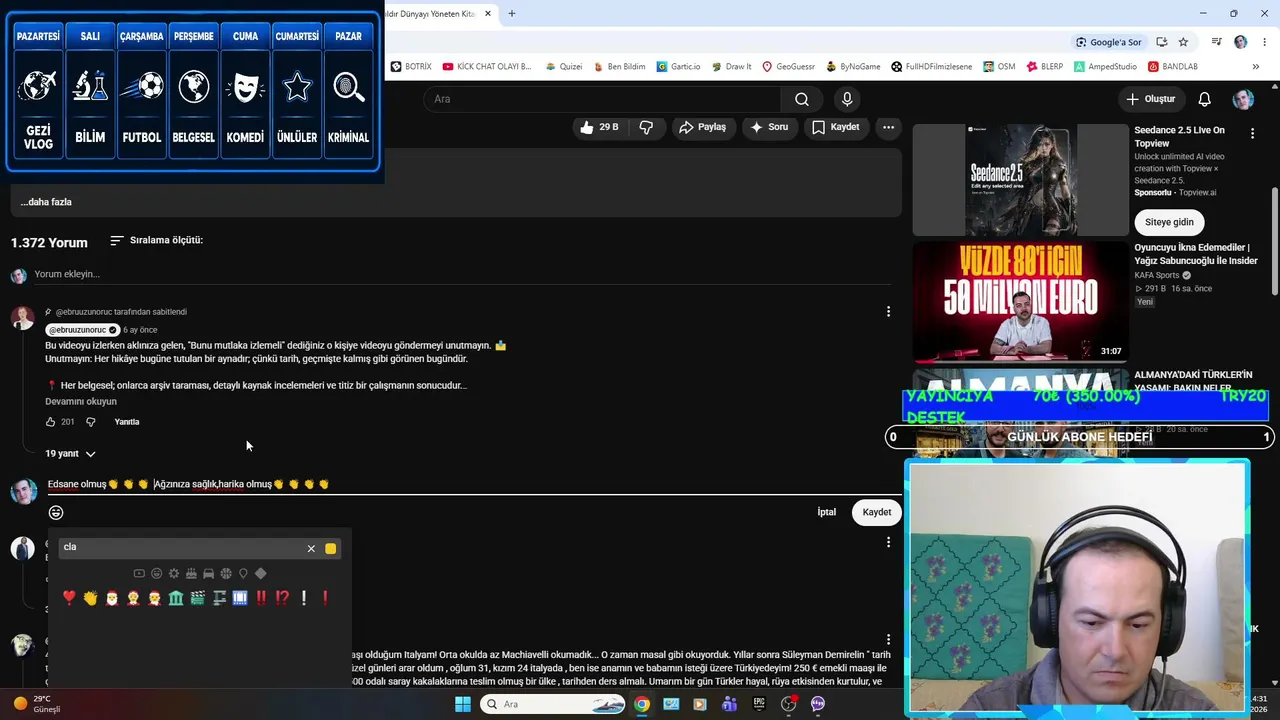
Task: Open the Quizei bookmark
Action: [x=564, y=67]
